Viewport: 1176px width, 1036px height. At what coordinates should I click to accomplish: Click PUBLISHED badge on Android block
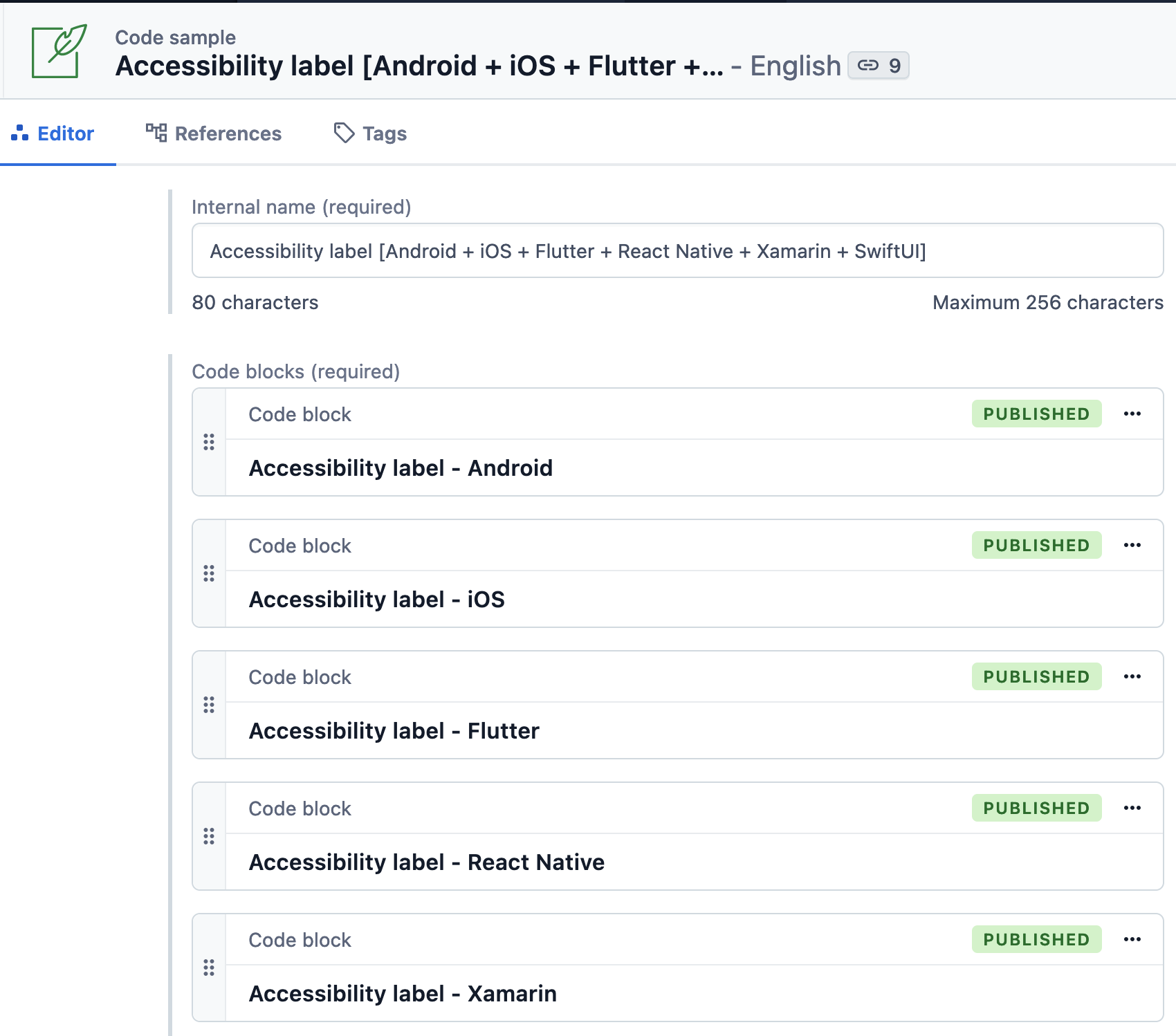tap(1036, 414)
